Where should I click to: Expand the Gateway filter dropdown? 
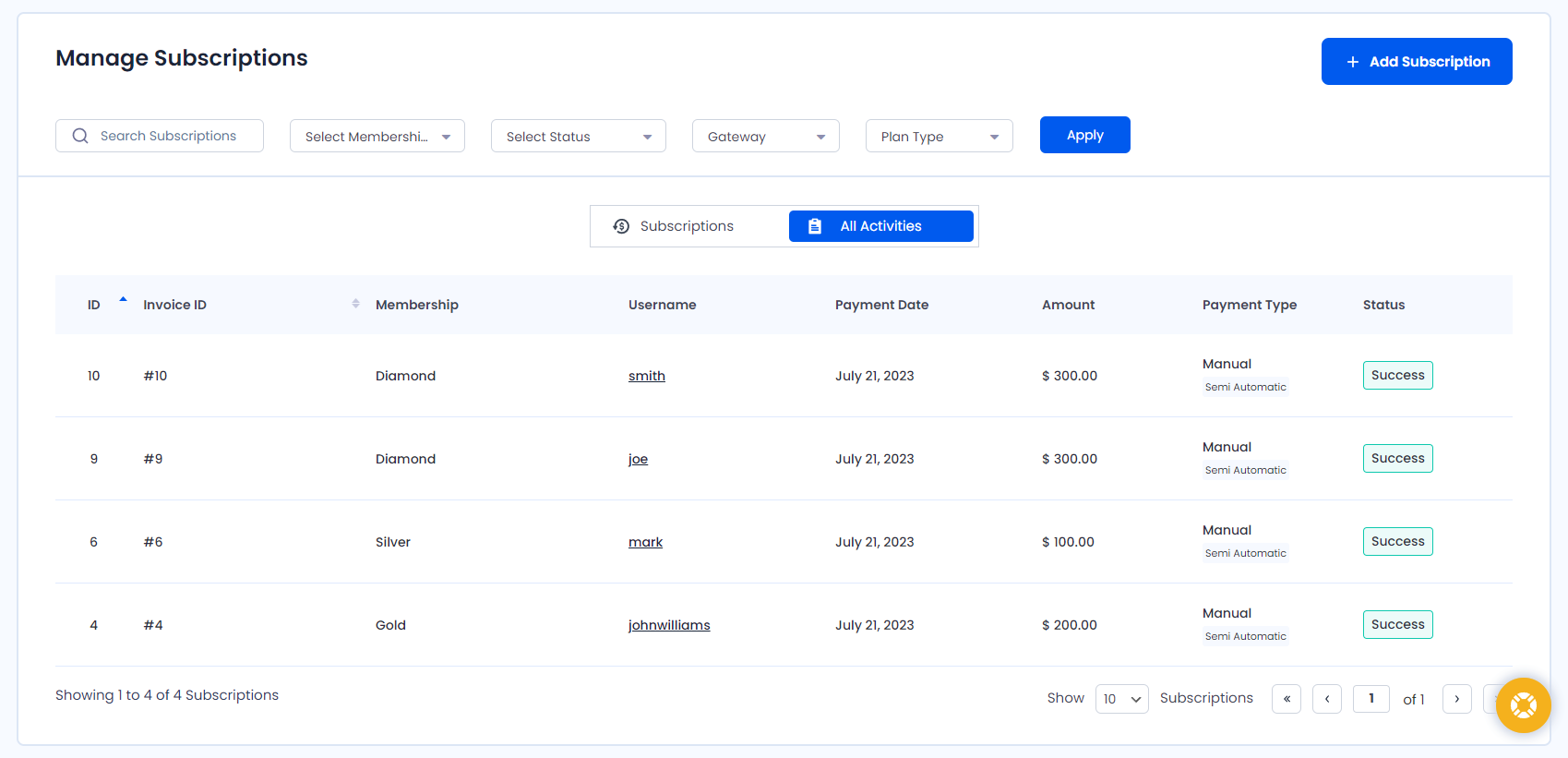point(766,136)
